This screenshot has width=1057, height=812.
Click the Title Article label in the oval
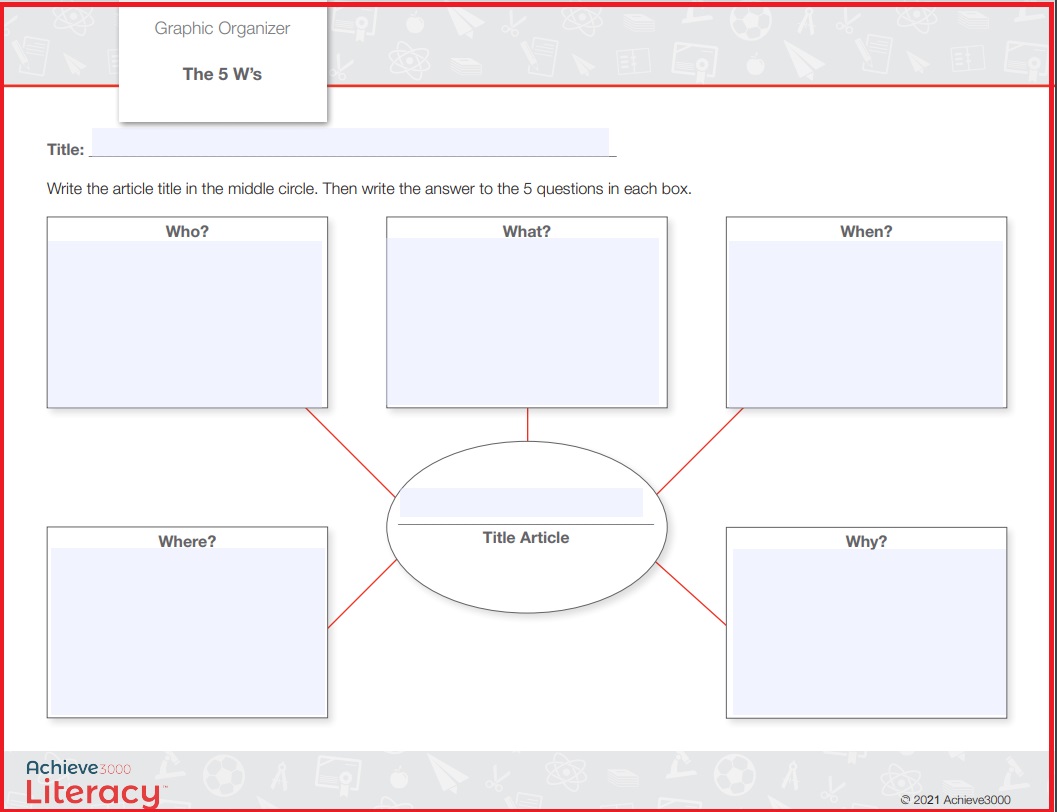(x=526, y=537)
